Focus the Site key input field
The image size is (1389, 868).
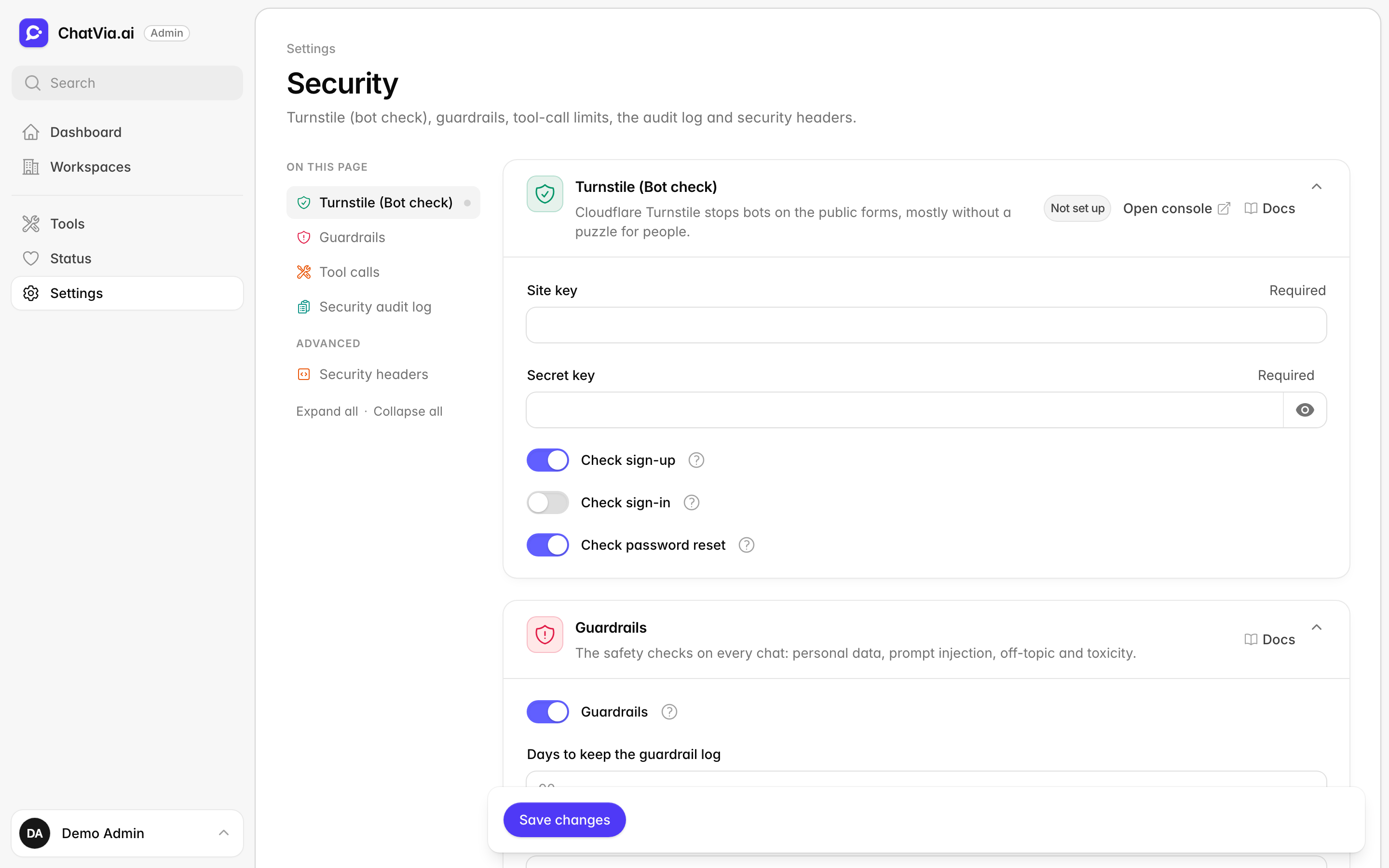[x=926, y=325]
